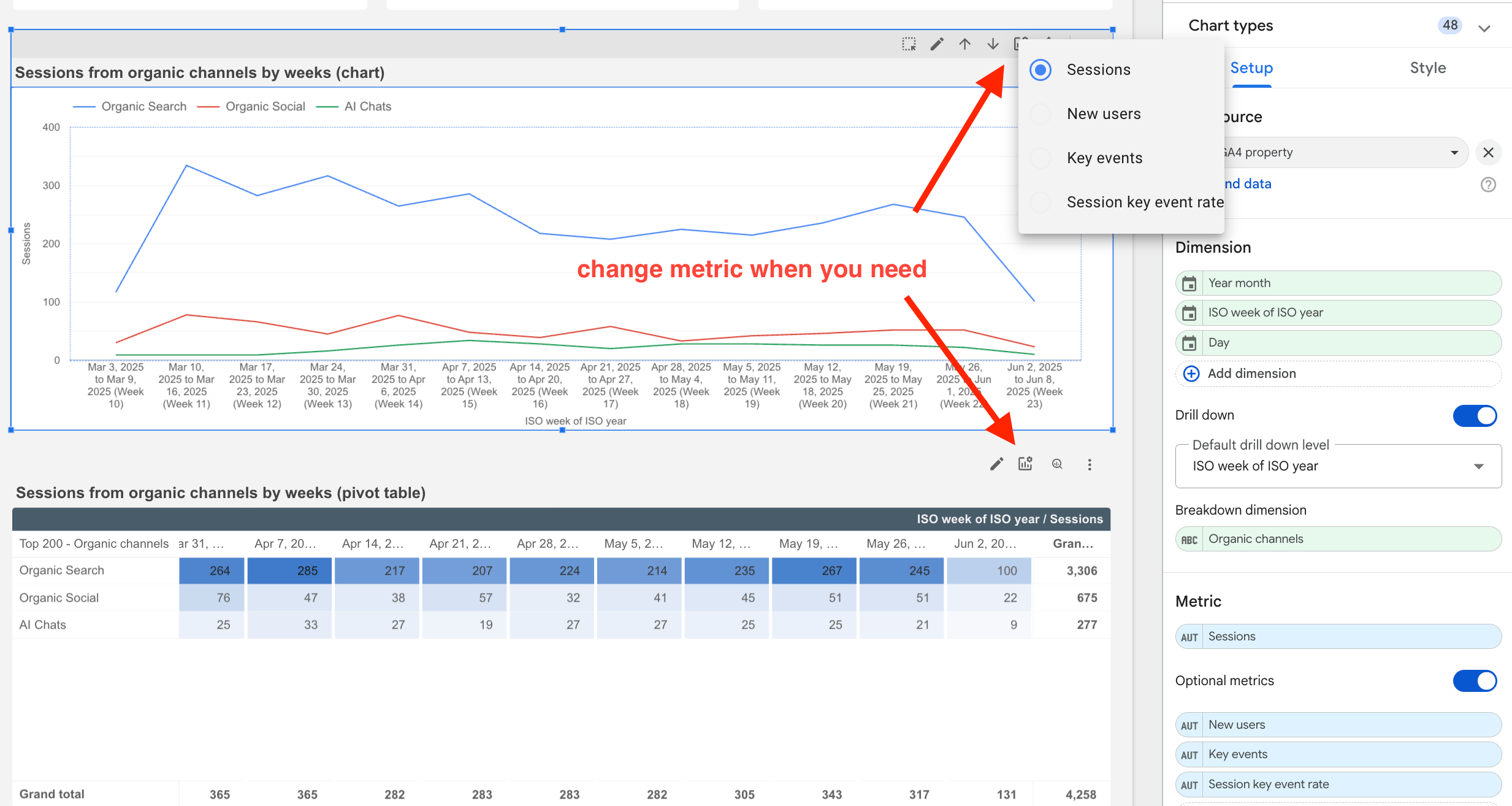Click the select-area icon in chart header
The width and height of the screenshot is (1512, 806).
(909, 44)
